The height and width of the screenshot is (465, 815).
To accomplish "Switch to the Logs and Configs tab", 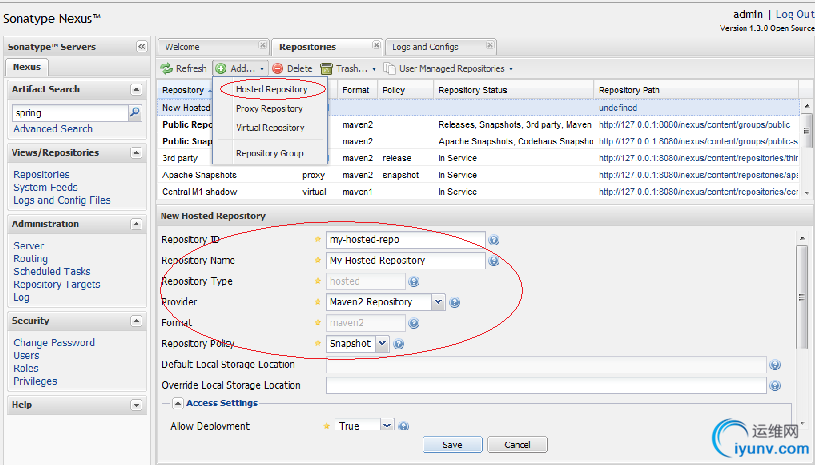I will point(441,47).
